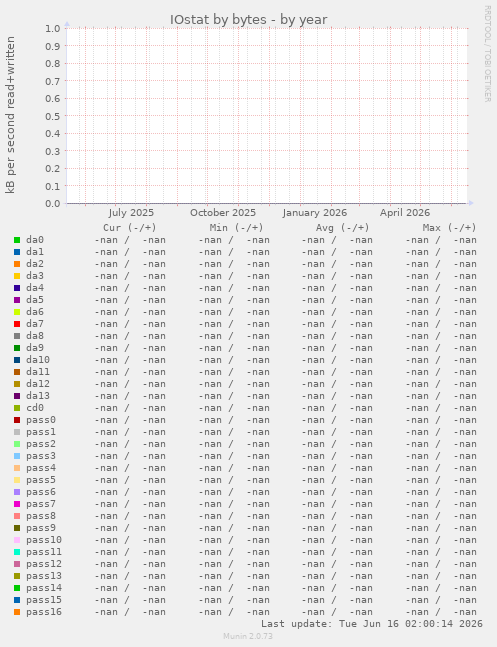Select the da1 legend label
This screenshot has width=497, height=647.
[x=35, y=252]
